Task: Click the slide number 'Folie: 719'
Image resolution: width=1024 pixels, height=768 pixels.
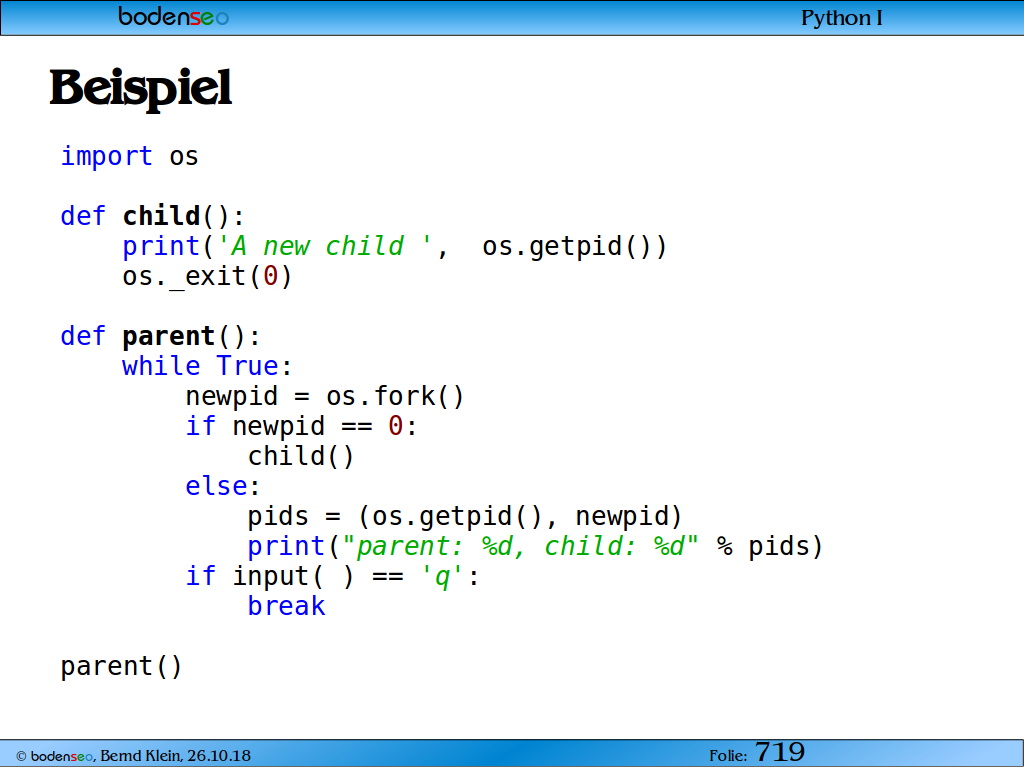Action: point(757,753)
